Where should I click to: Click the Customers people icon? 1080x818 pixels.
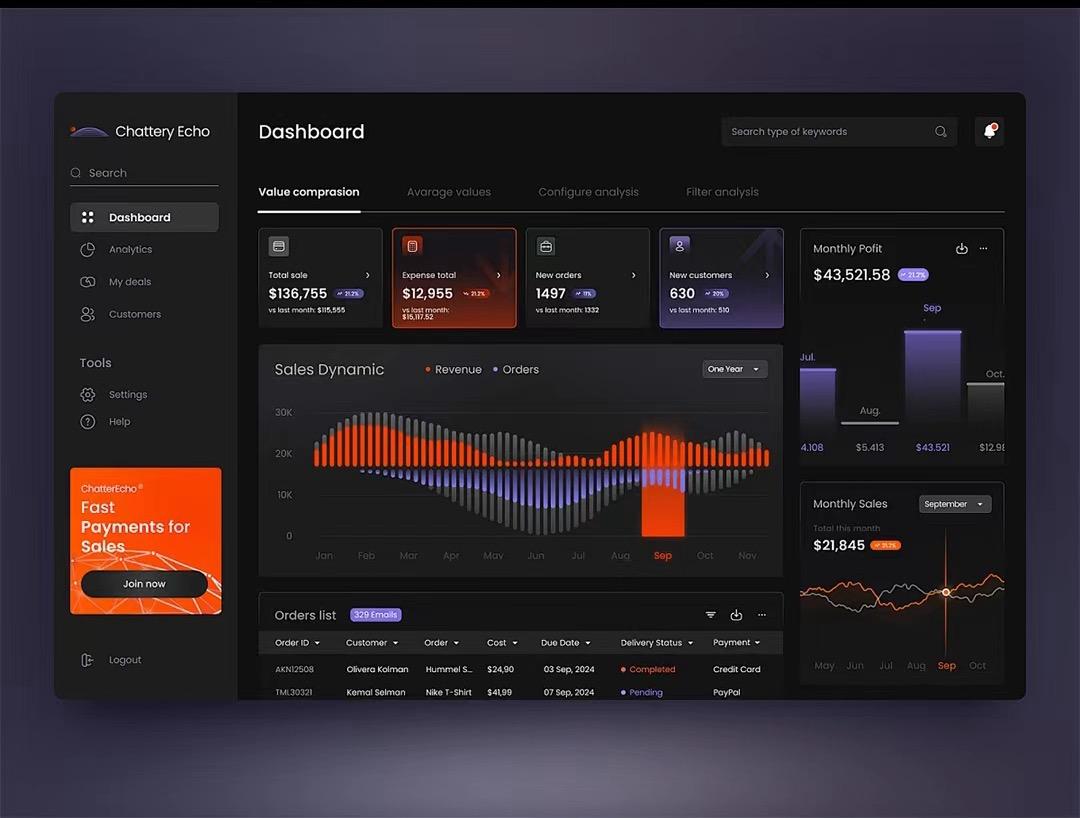(87, 314)
